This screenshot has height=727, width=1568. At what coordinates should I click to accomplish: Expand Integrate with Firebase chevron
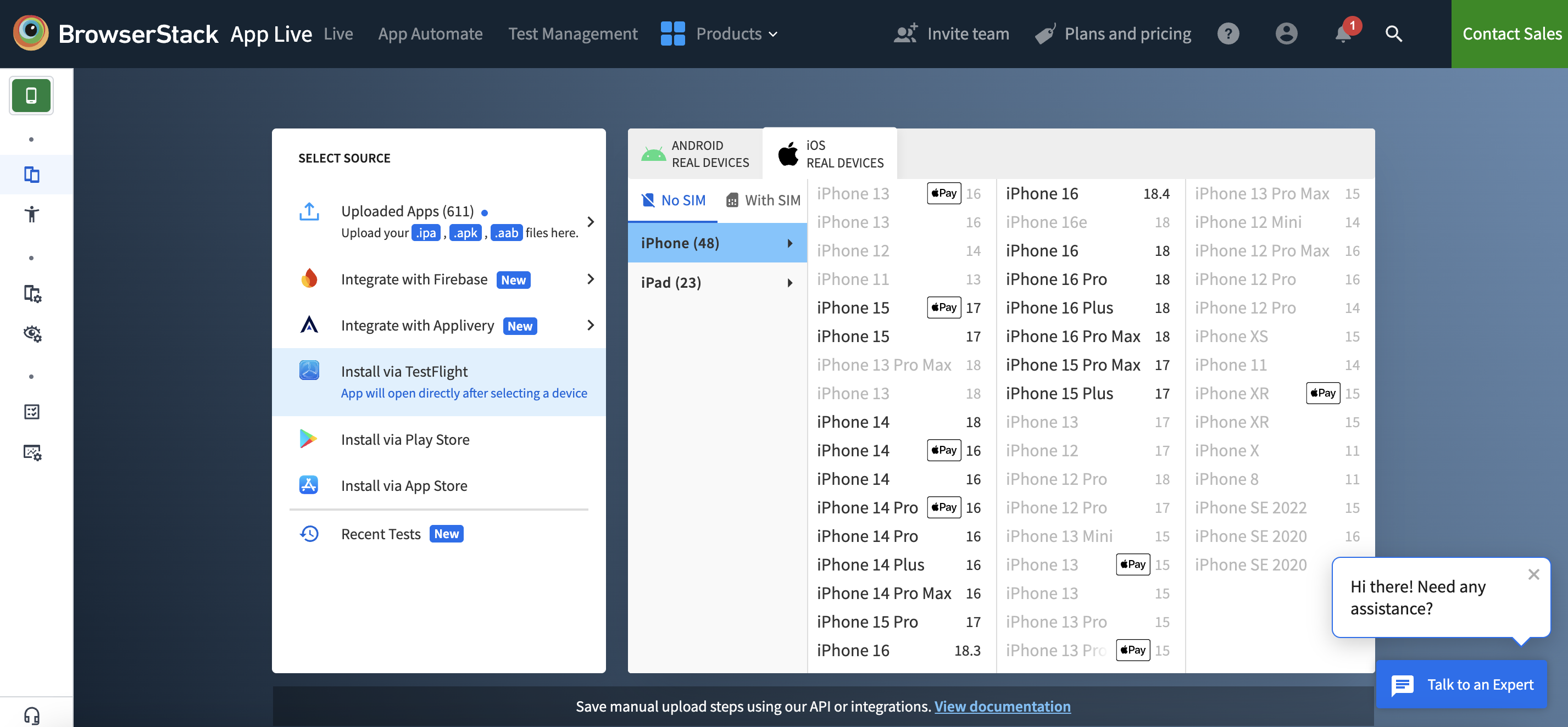(590, 278)
